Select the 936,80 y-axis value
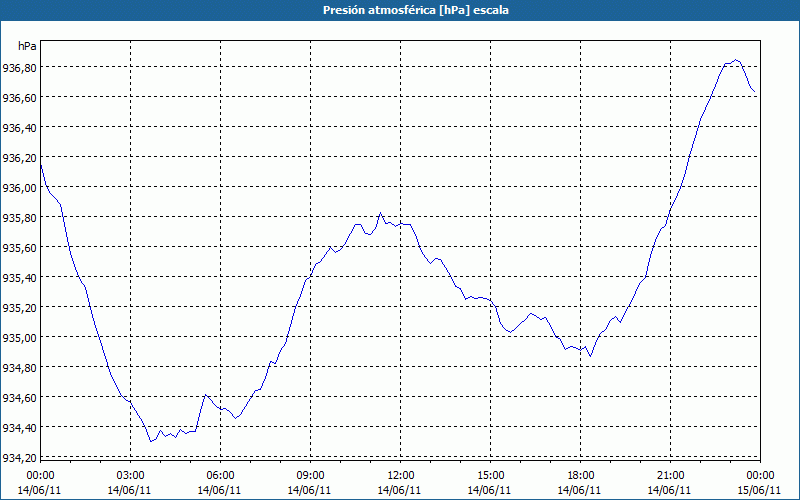The width and height of the screenshot is (800, 500). coord(19,67)
